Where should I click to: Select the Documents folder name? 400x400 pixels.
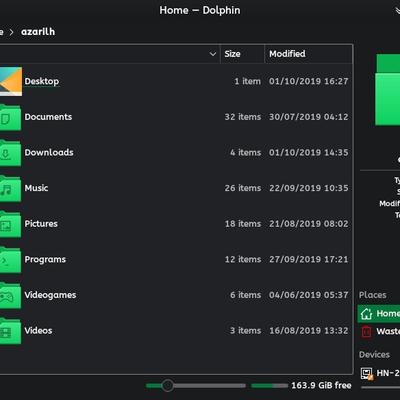(48, 117)
